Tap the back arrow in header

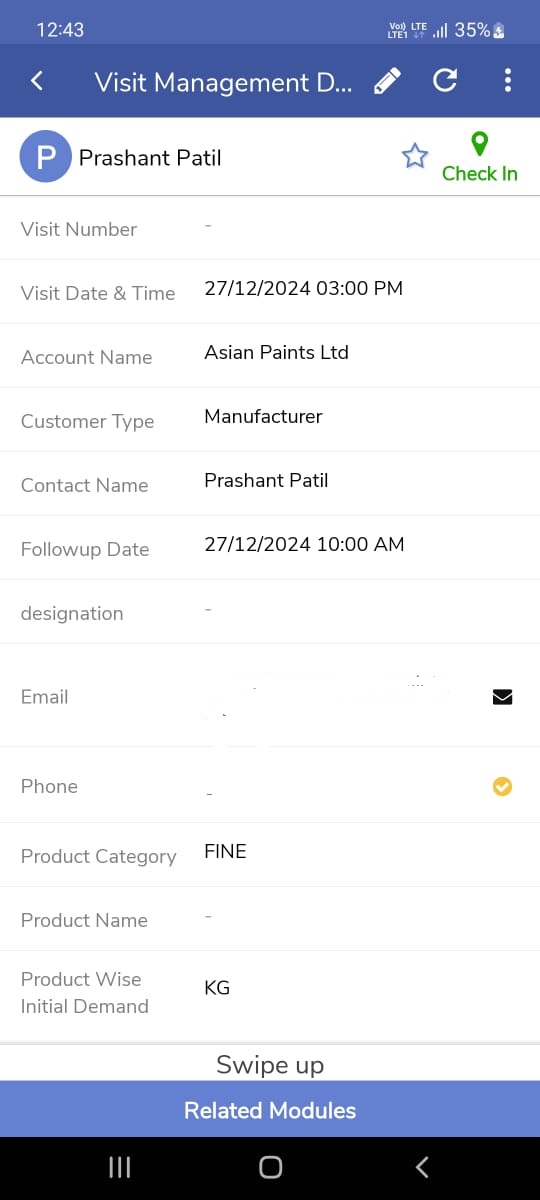(x=37, y=81)
